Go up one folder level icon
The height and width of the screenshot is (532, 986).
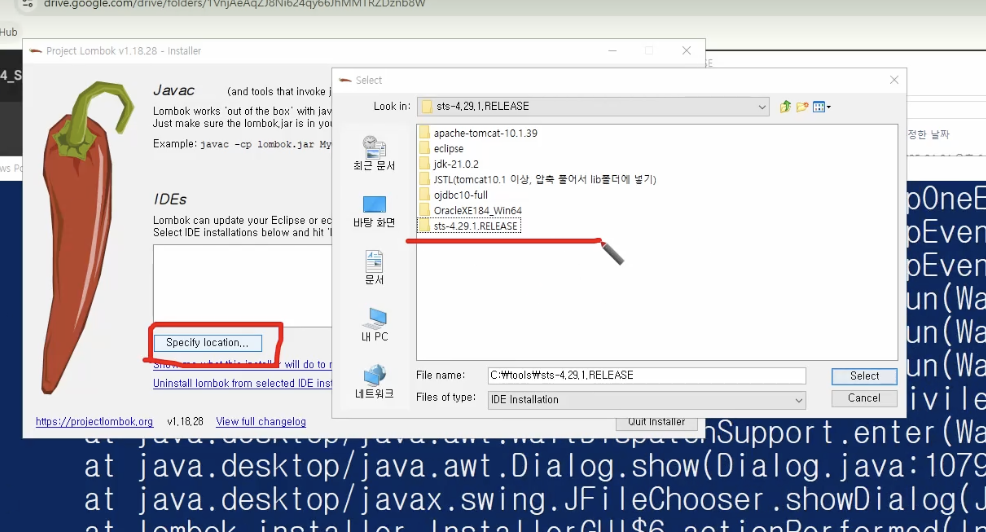pos(785,107)
